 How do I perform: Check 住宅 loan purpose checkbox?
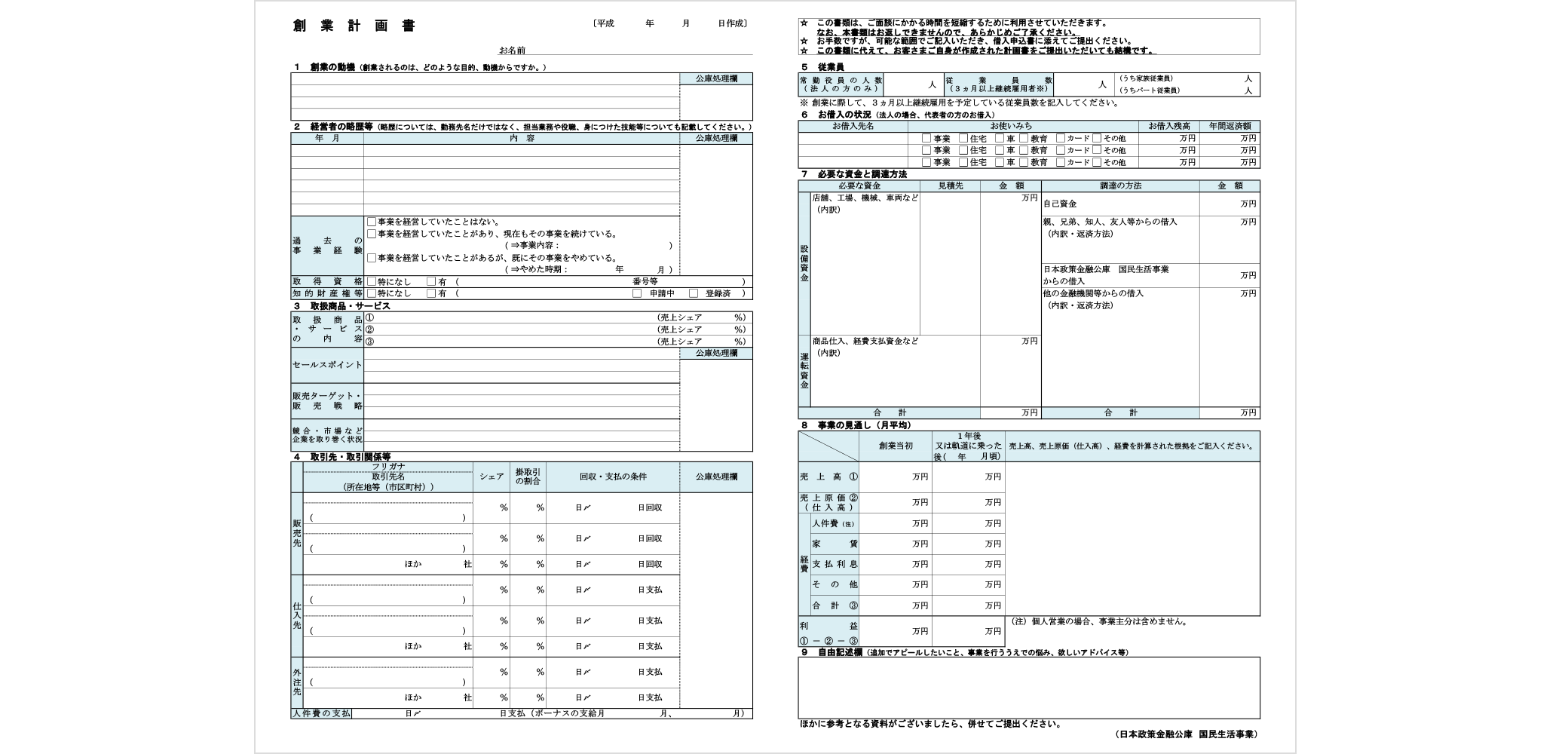coord(964,138)
